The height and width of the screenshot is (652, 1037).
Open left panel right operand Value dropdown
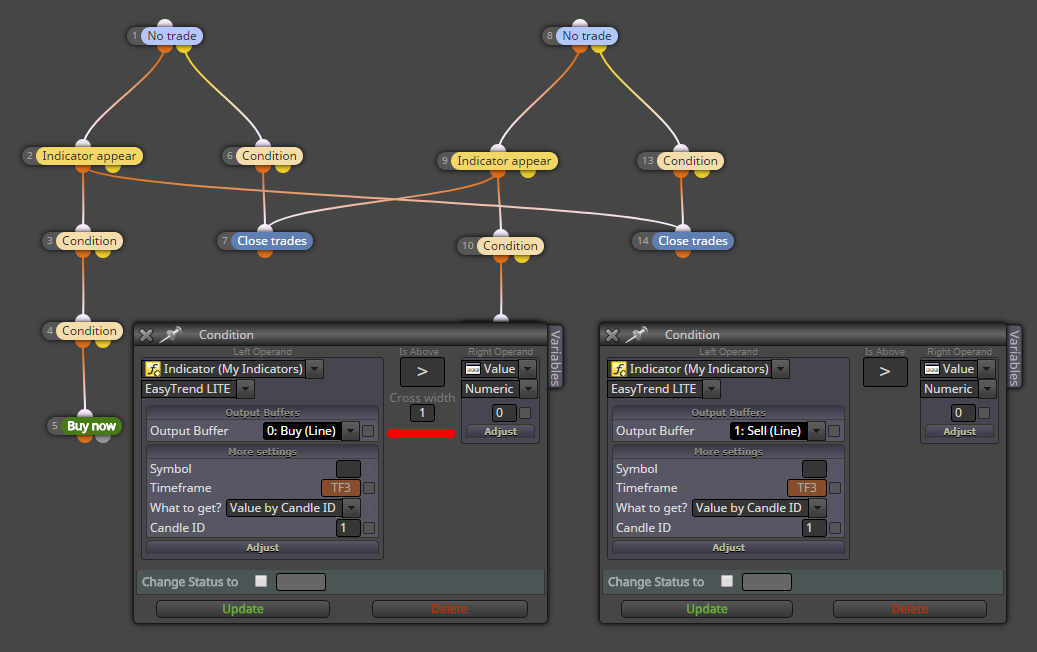click(528, 369)
